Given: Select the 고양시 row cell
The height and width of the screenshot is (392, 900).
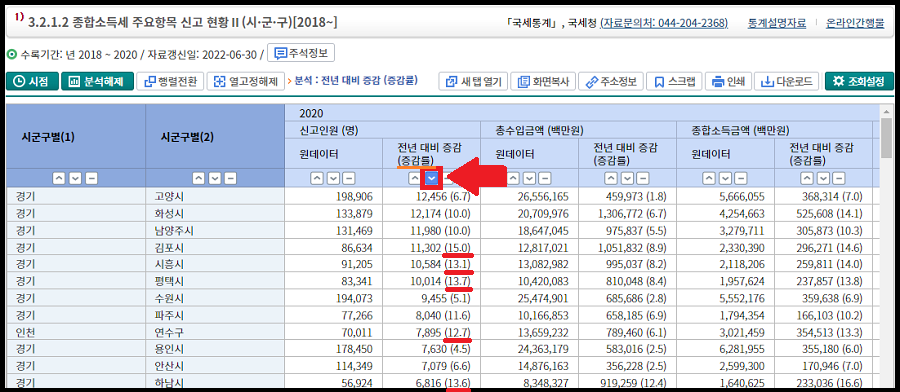Looking at the screenshot, I should click(x=215, y=197).
